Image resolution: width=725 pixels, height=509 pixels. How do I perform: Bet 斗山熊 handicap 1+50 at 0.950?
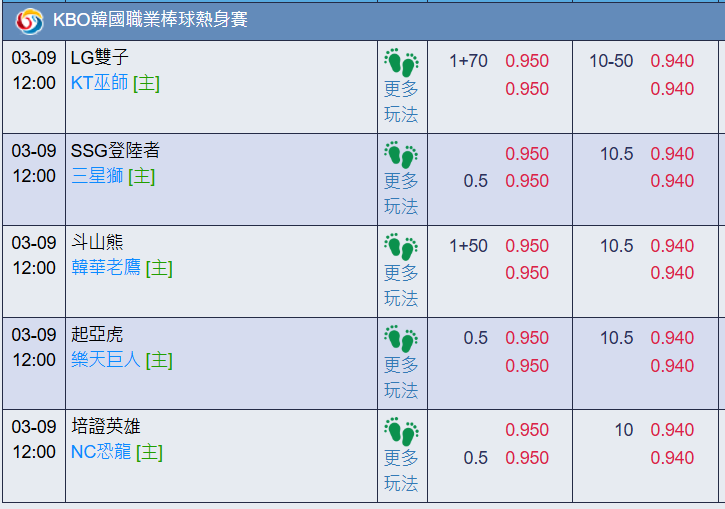click(527, 245)
